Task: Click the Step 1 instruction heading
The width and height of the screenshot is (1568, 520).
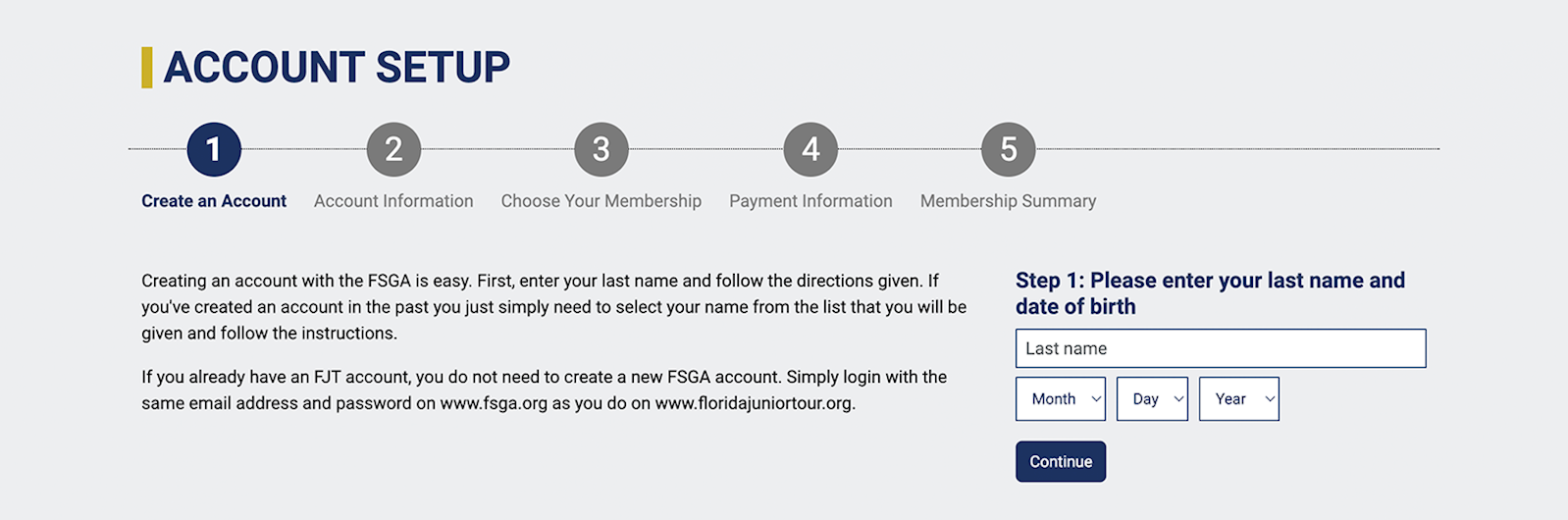Action: tap(1210, 293)
